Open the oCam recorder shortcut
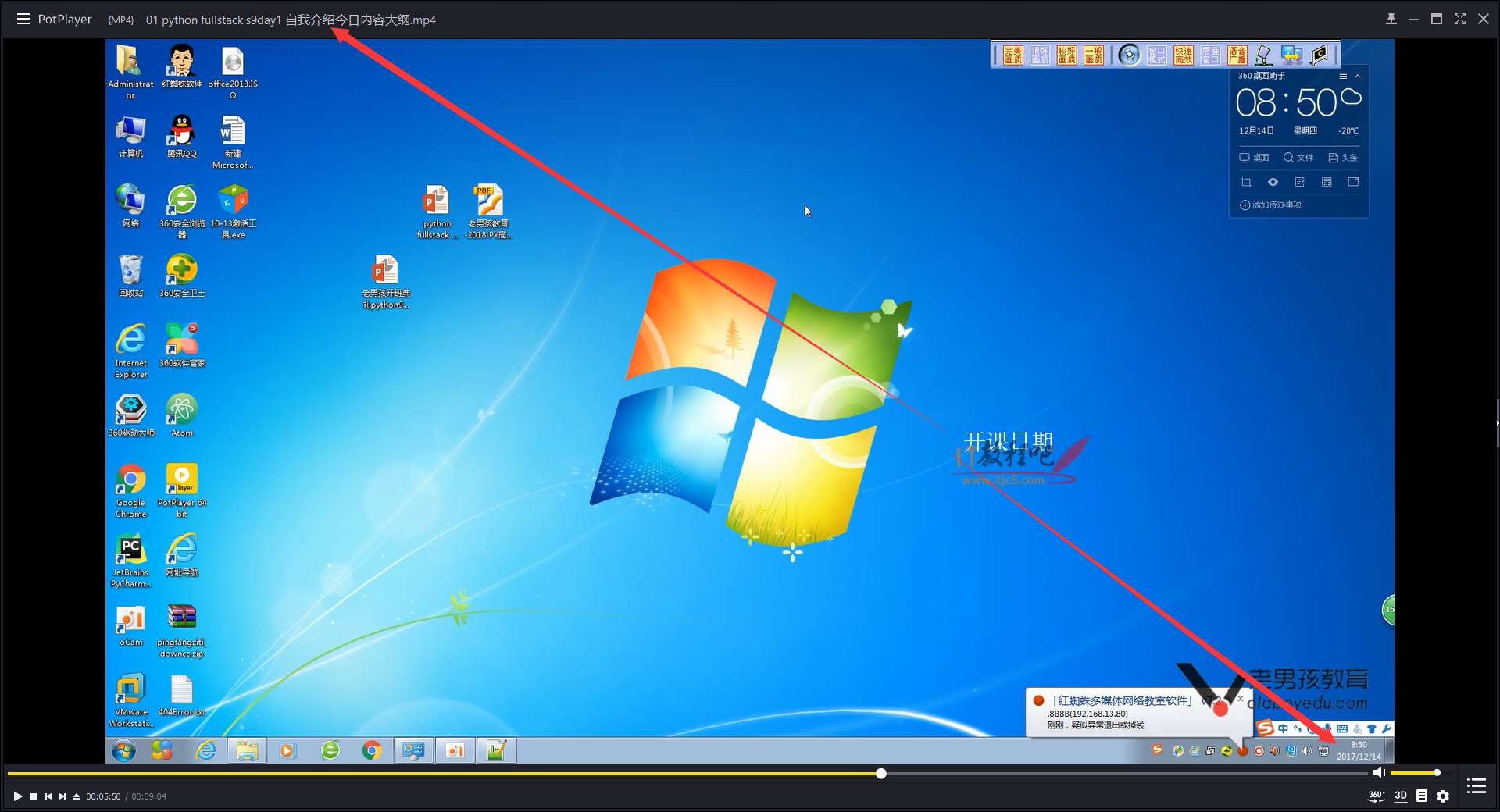The height and width of the screenshot is (812, 1500). tap(130, 625)
